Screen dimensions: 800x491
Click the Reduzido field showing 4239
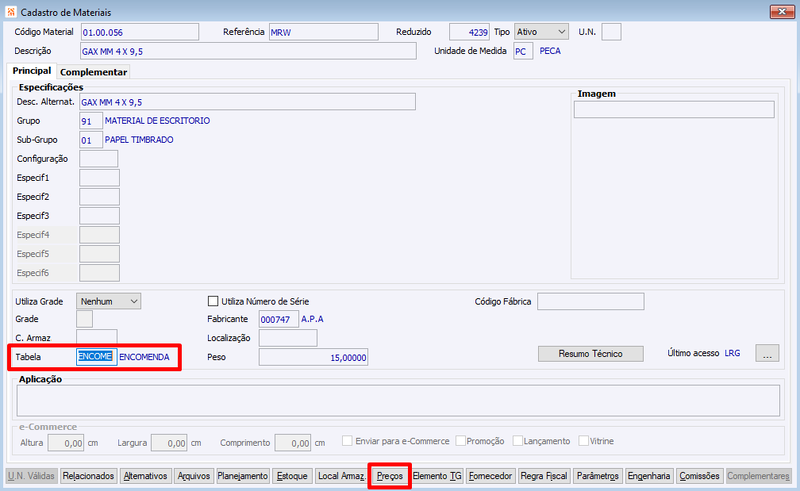[469, 32]
